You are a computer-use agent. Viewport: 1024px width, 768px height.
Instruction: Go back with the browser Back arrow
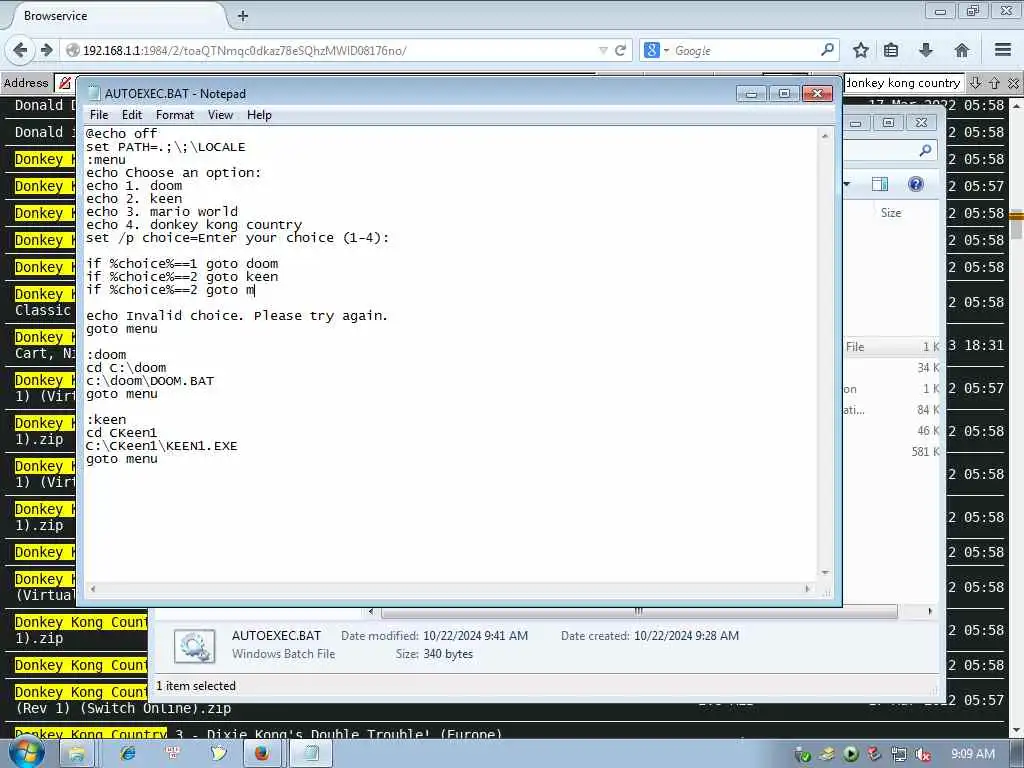[20, 50]
